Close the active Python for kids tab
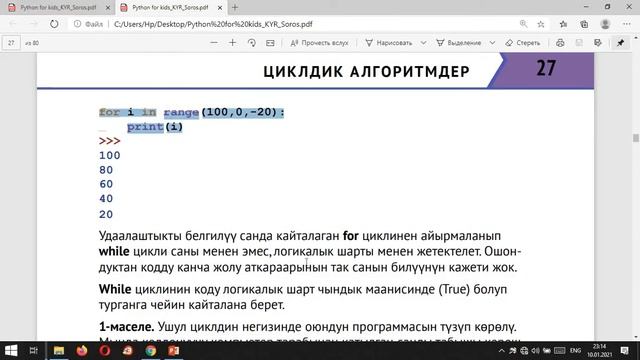The width and height of the screenshot is (640, 360). coord(220,7)
